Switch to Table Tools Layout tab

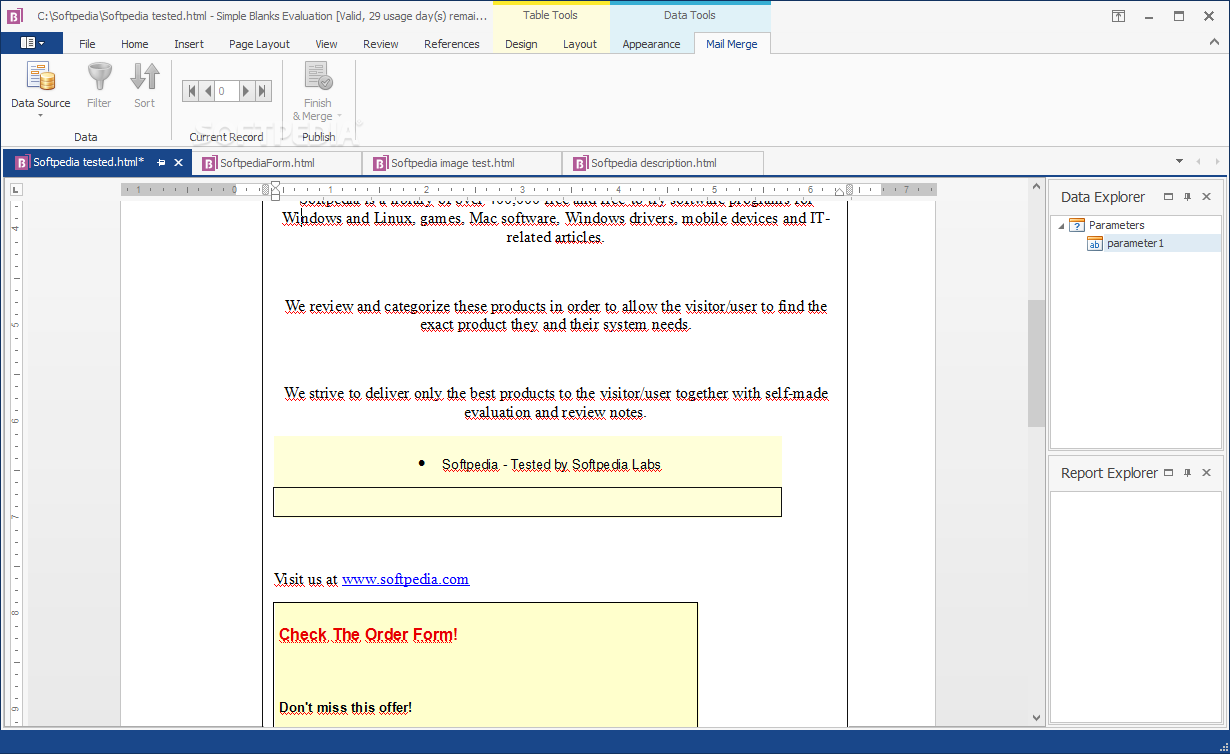(580, 44)
